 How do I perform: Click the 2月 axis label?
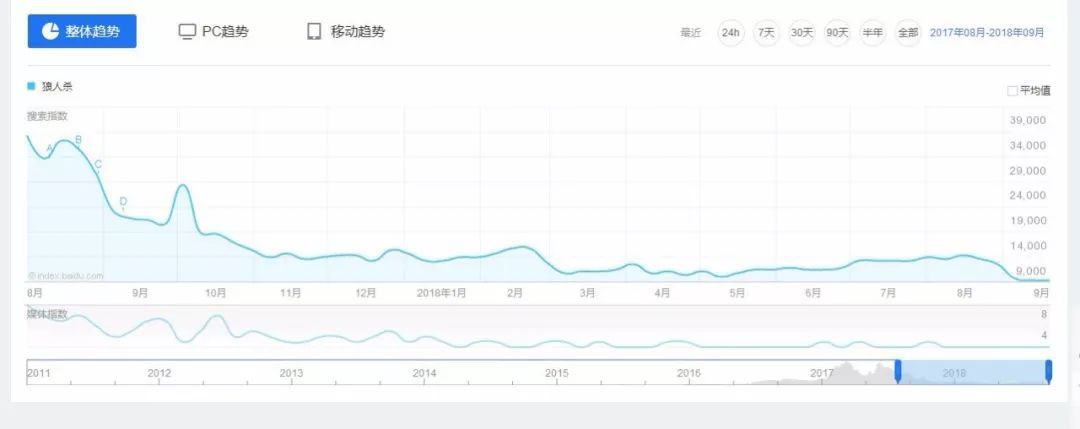click(514, 293)
